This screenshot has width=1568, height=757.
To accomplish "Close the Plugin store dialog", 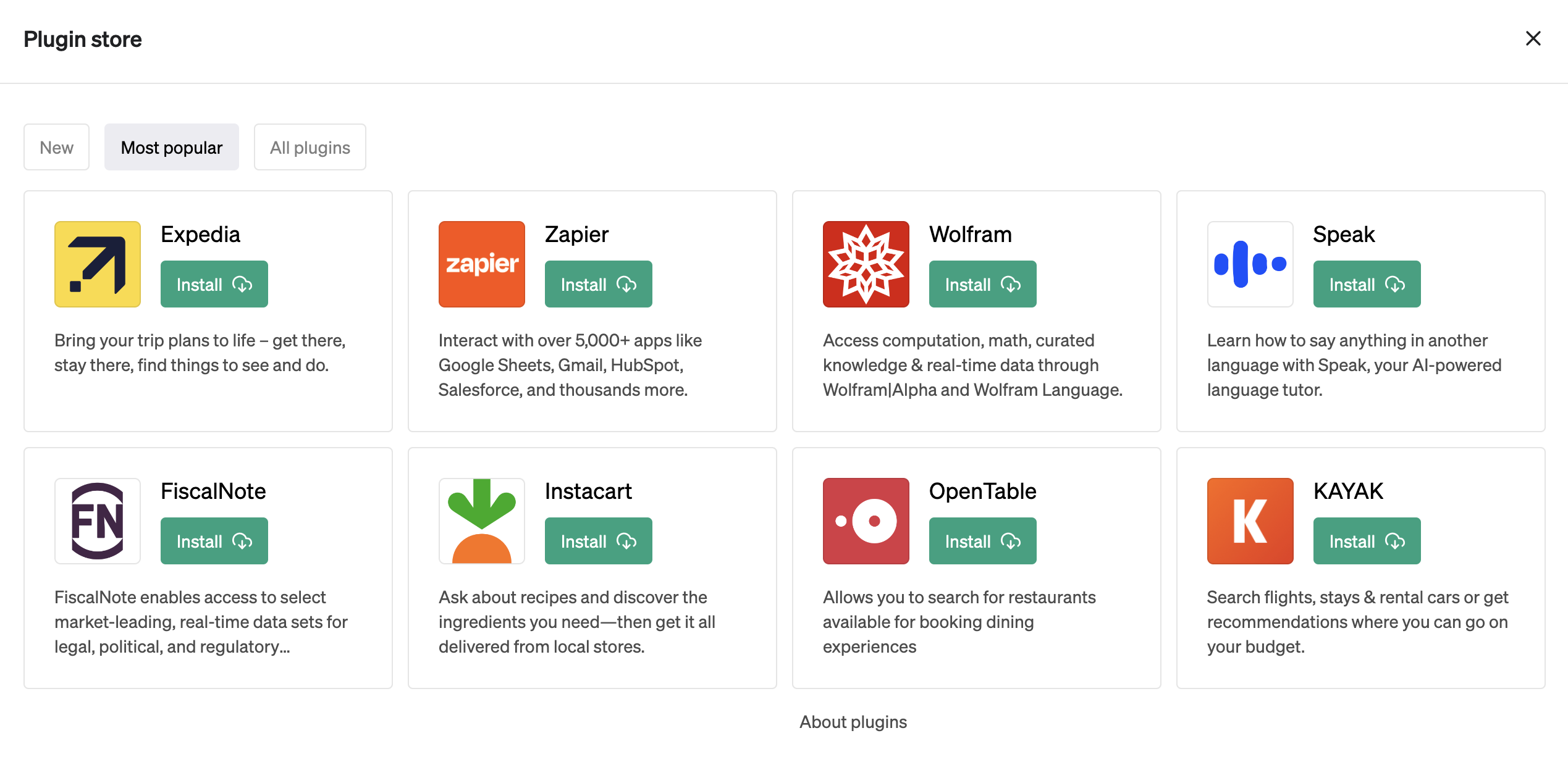I will point(1533,39).
